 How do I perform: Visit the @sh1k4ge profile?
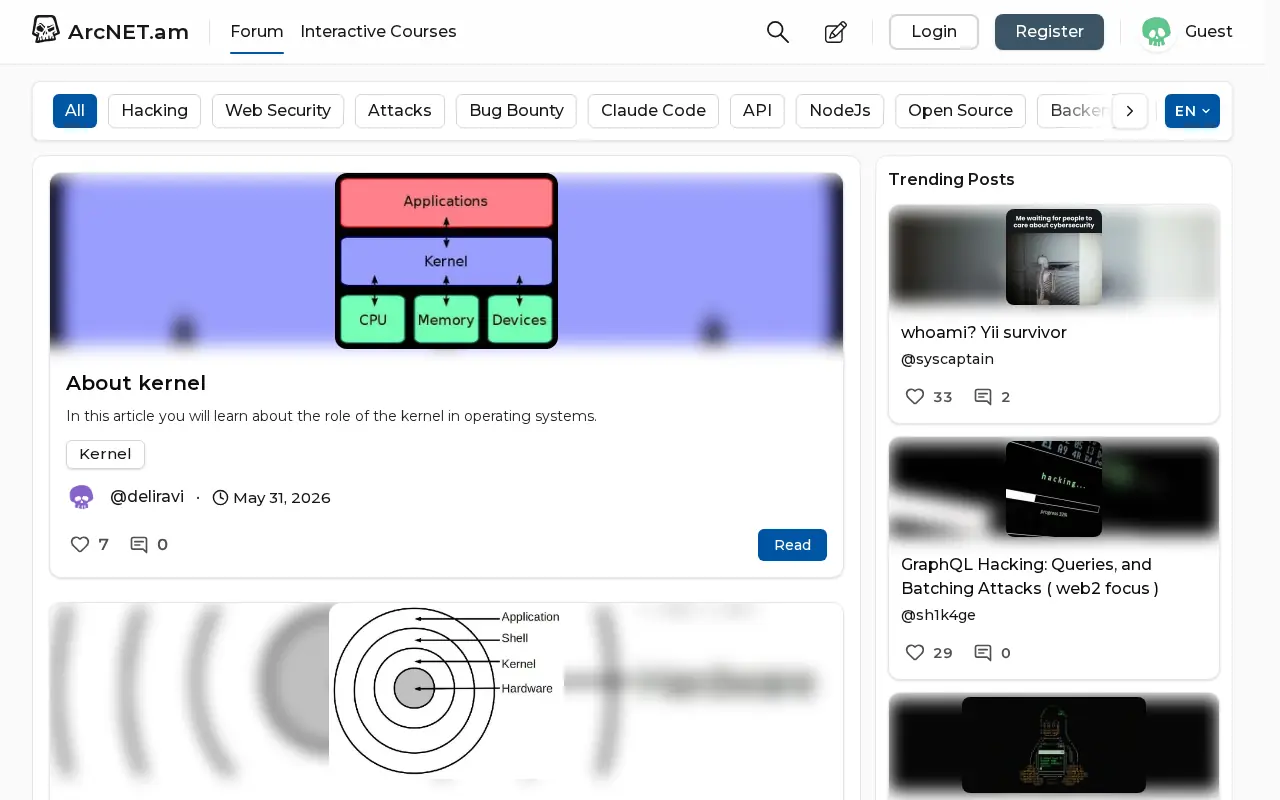coord(938,615)
